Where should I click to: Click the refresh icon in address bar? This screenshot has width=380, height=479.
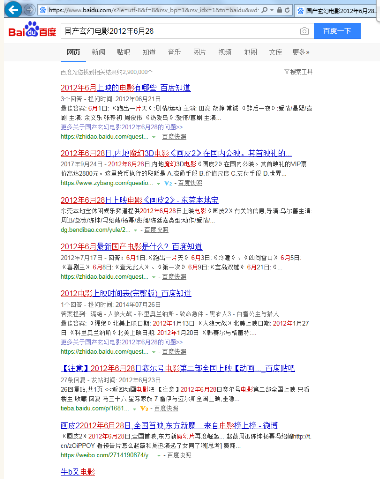point(287,10)
